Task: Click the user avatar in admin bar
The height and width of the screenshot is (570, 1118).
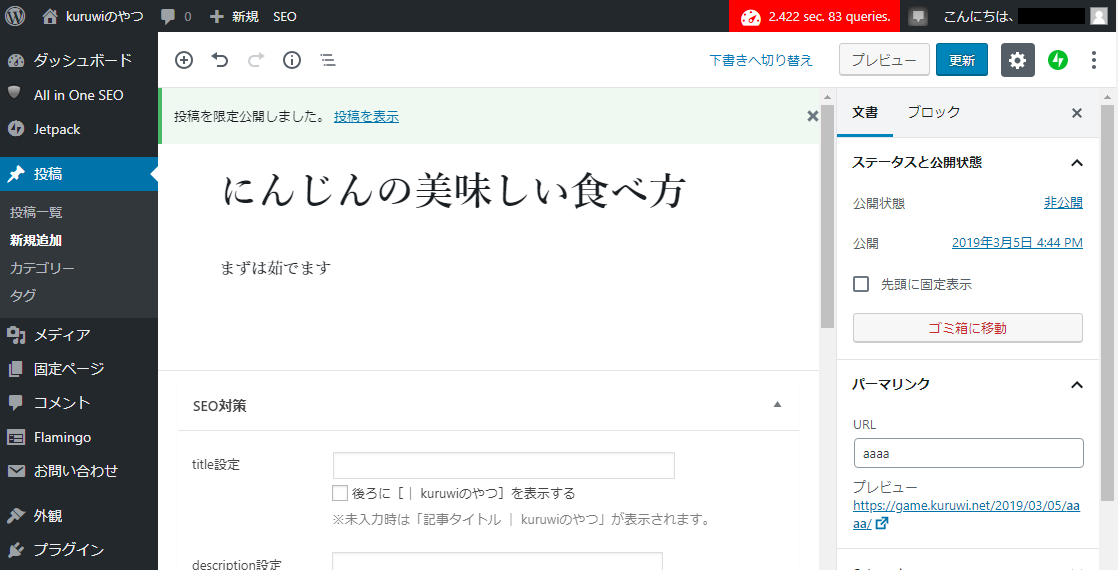Action: point(1099,16)
